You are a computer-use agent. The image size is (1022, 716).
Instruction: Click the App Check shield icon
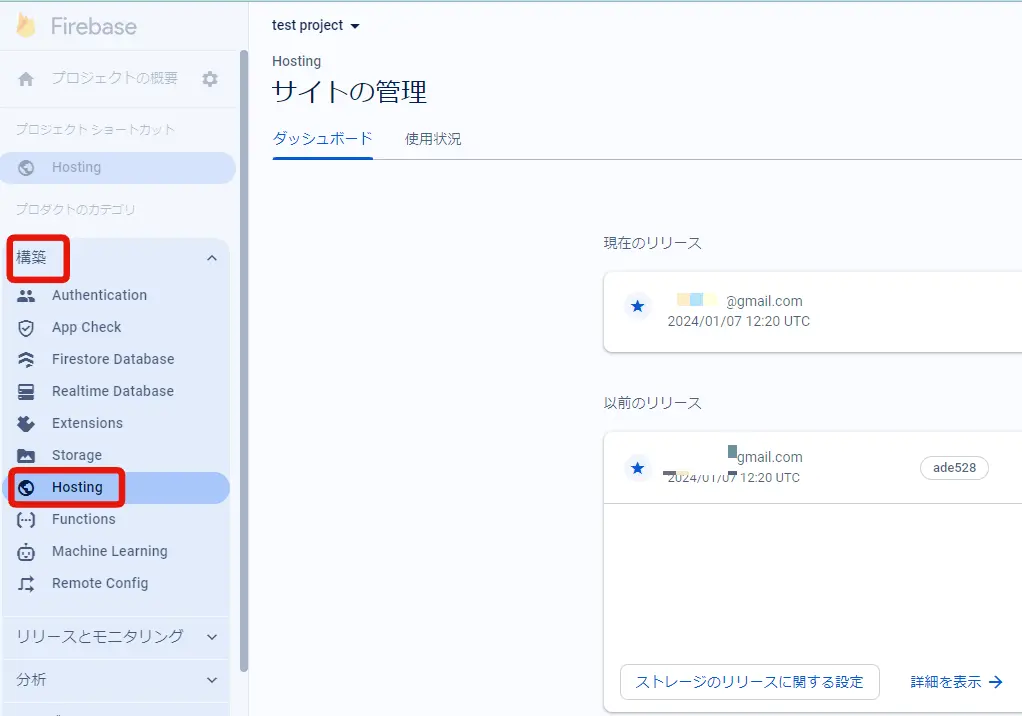(26, 327)
